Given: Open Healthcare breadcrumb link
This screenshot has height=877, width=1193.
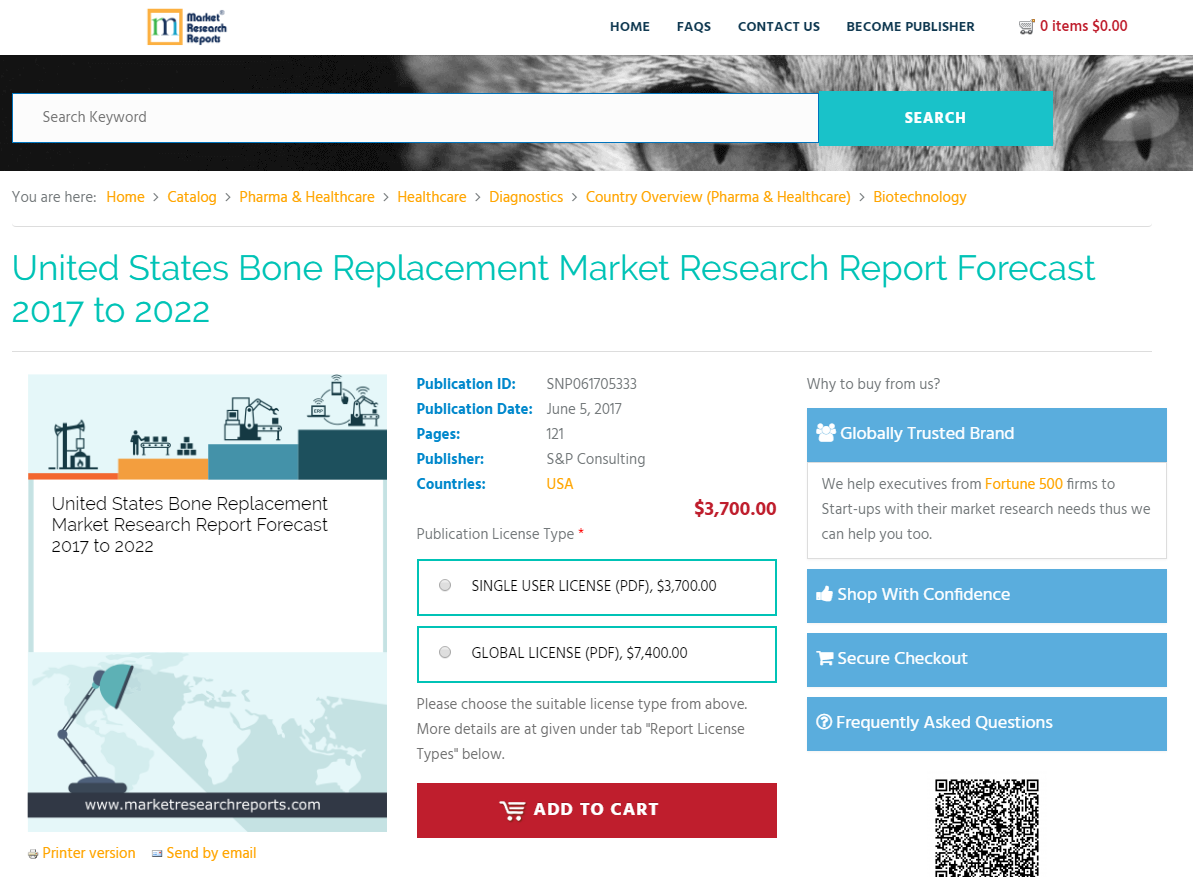Looking at the screenshot, I should coord(431,197).
